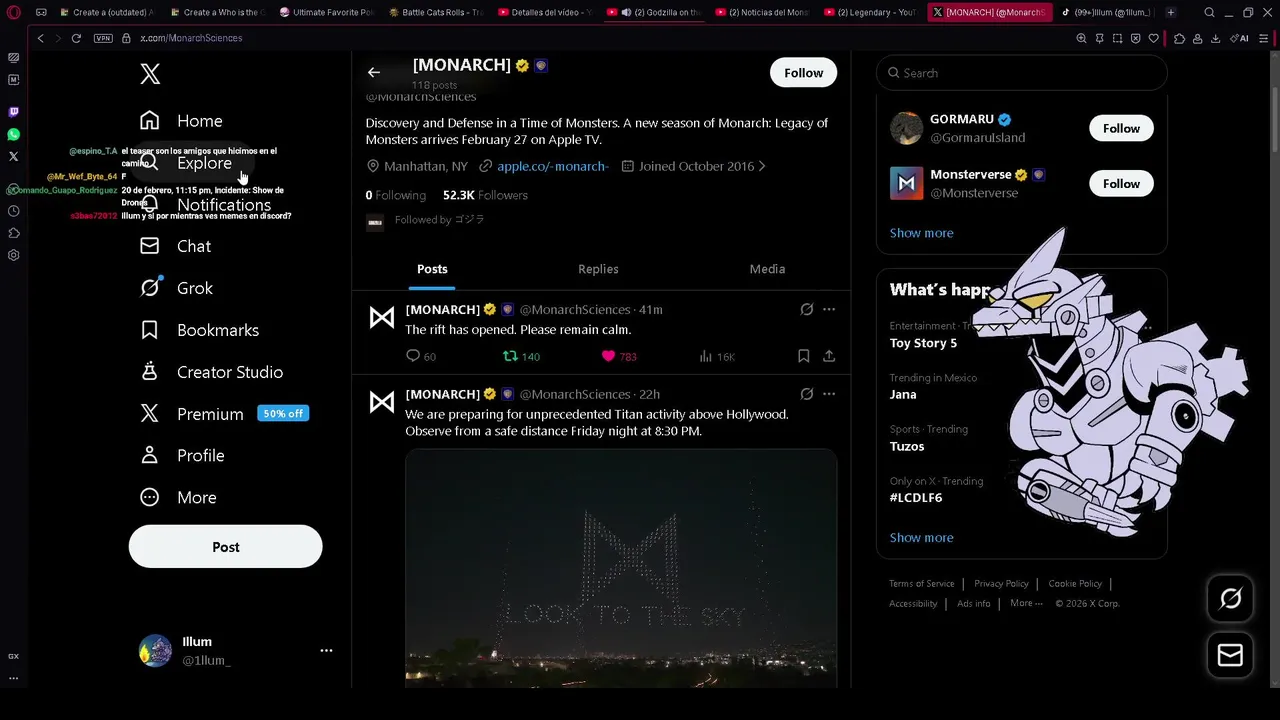Show more suggested accounts
1280x720 pixels.
click(921, 233)
